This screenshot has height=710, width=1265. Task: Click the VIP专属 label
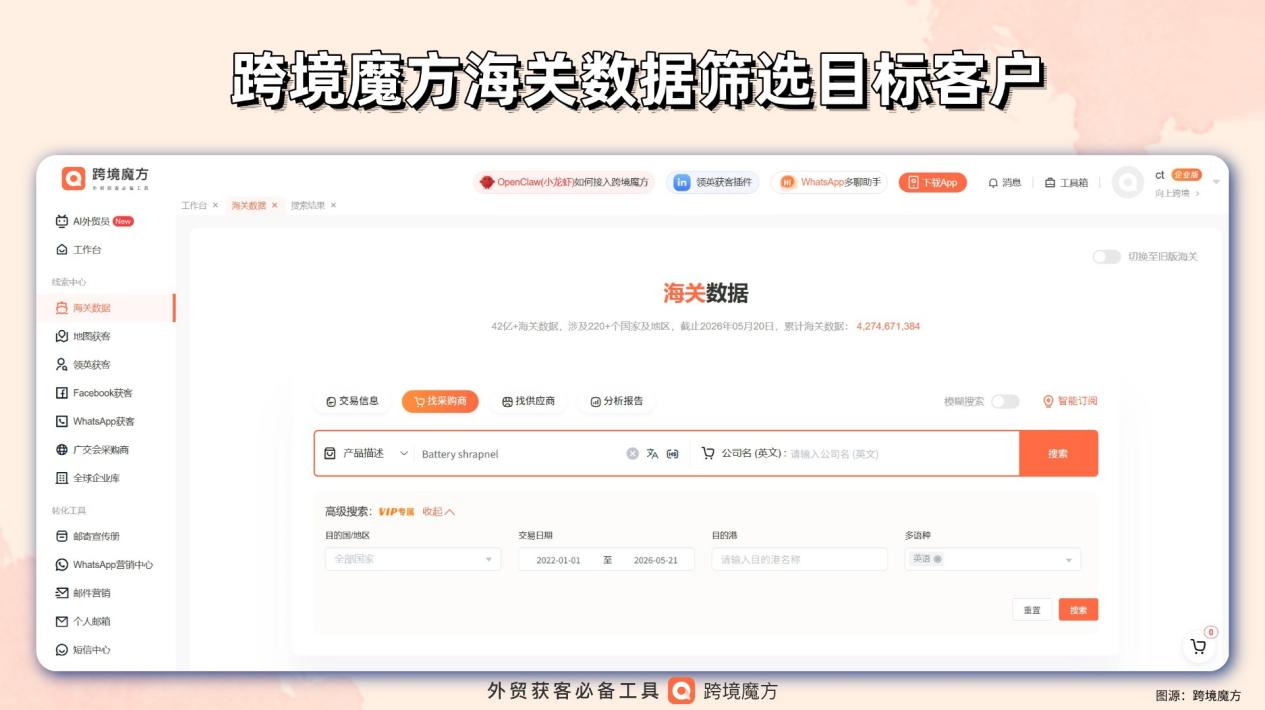tap(396, 511)
